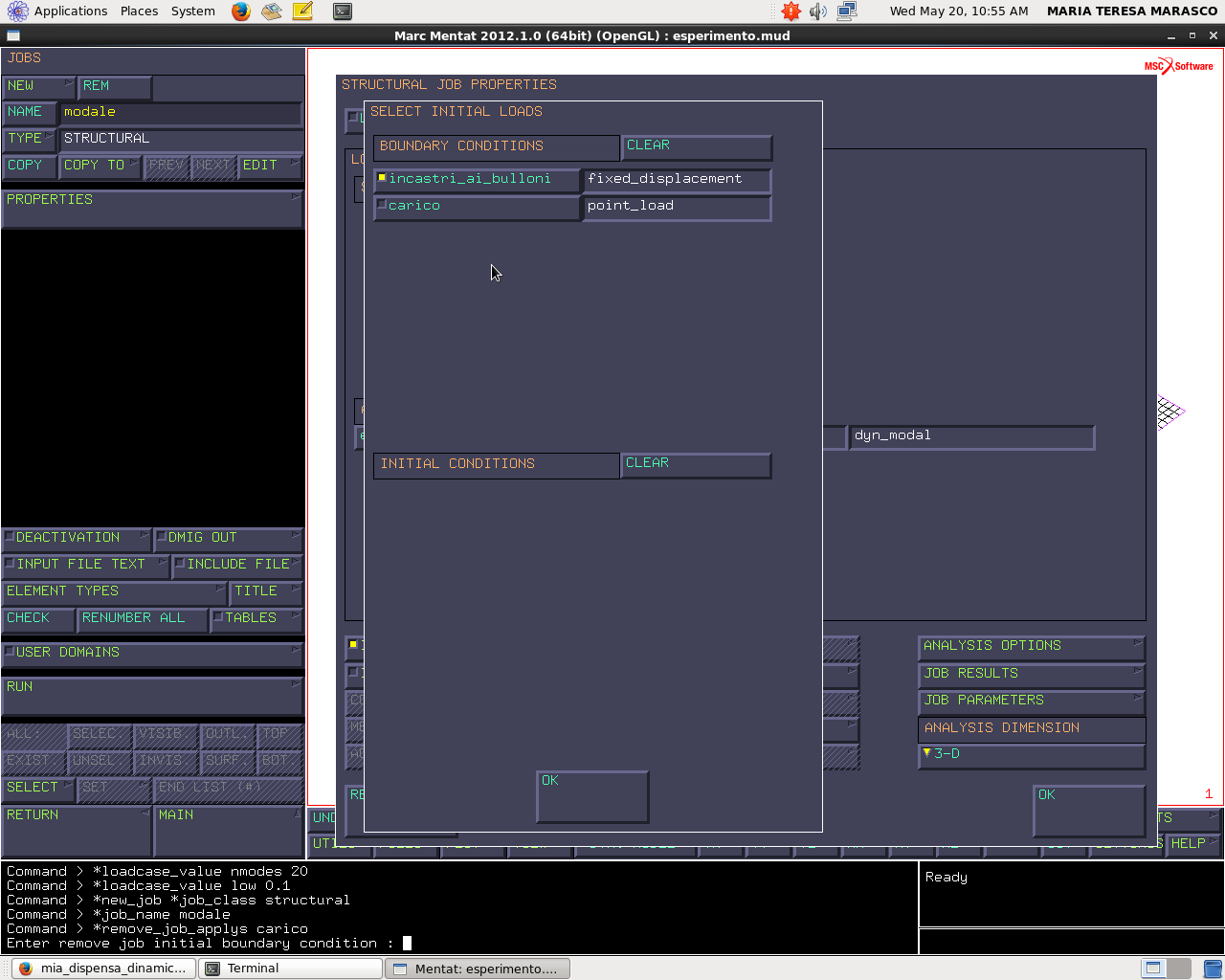Launch the terminal icon in top panel

[x=343, y=11]
